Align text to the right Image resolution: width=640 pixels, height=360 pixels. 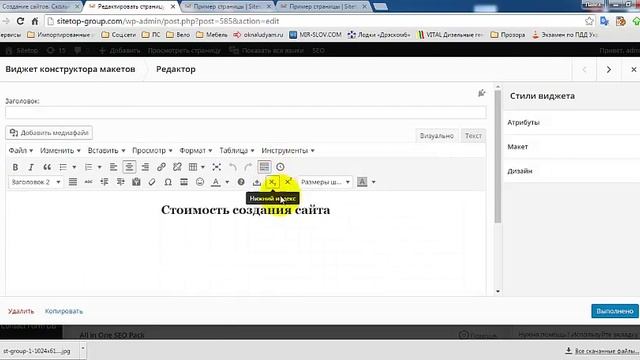click(x=145, y=167)
